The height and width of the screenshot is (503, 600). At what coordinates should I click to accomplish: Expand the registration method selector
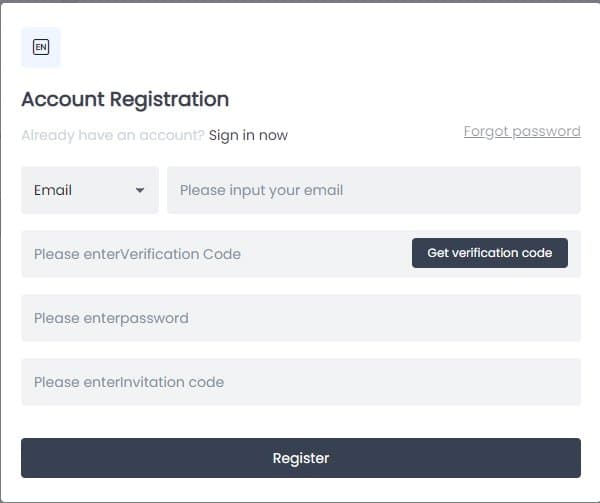tap(89, 190)
